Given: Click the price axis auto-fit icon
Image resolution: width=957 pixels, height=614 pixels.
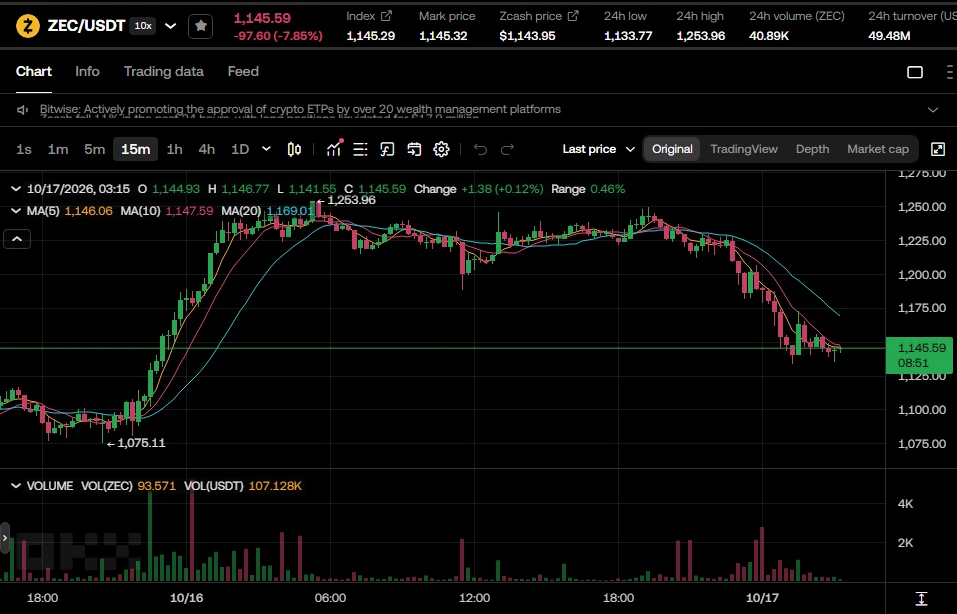Looking at the screenshot, I should tap(921, 599).
